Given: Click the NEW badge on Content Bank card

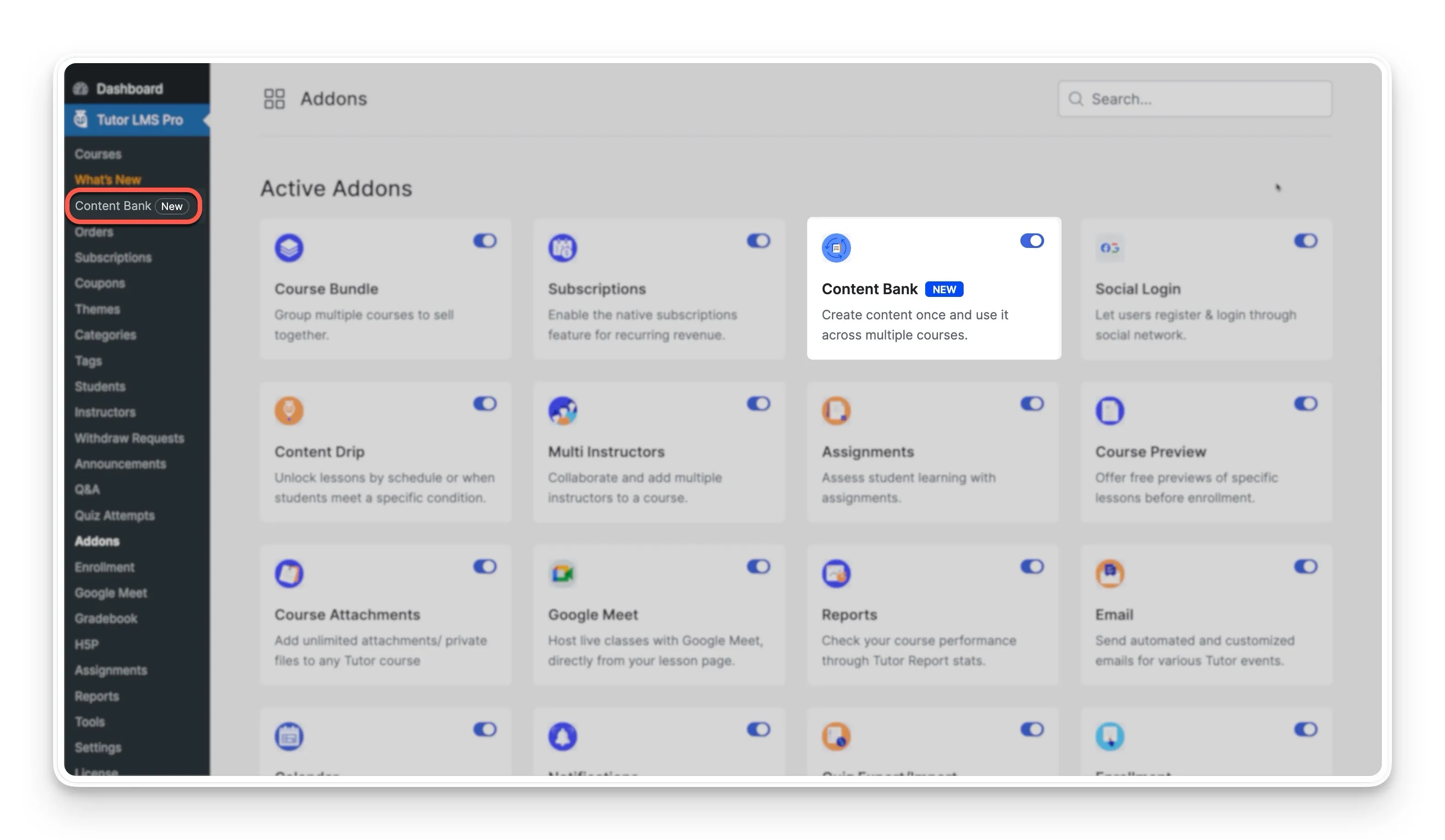Looking at the screenshot, I should pyautogui.click(x=944, y=290).
